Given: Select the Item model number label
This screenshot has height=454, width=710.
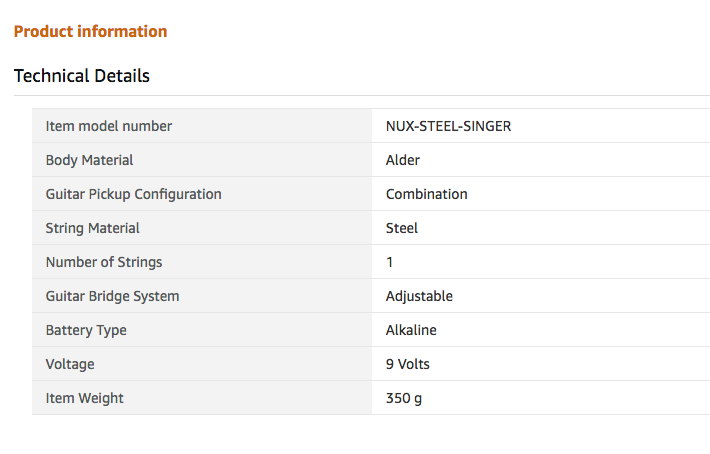Looking at the screenshot, I should [x=109, y=126].
